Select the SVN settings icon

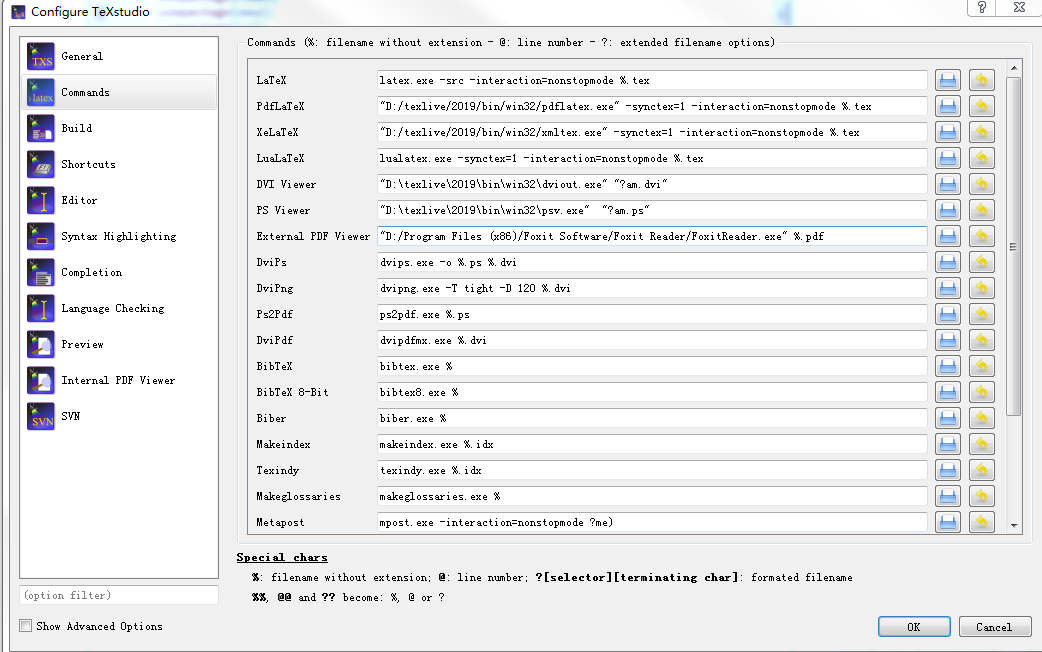click(x=40, y=416)
